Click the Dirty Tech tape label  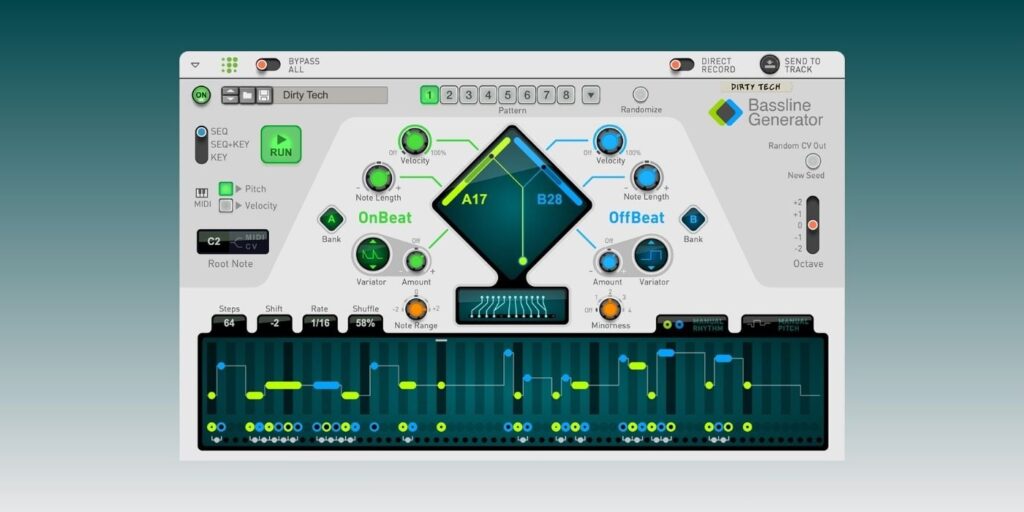[756, 87]
